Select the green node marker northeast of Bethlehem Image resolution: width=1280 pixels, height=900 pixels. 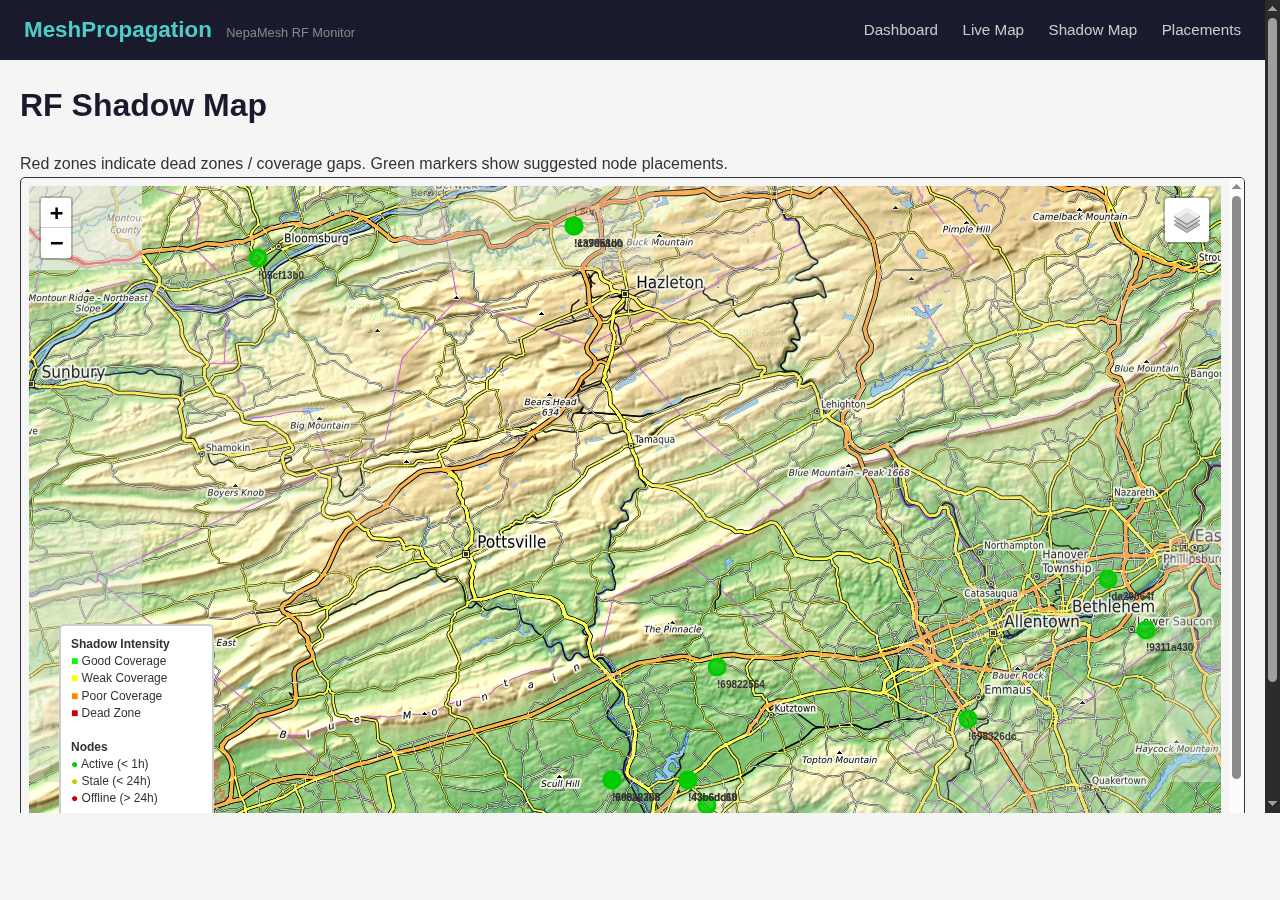(1108, 579)
